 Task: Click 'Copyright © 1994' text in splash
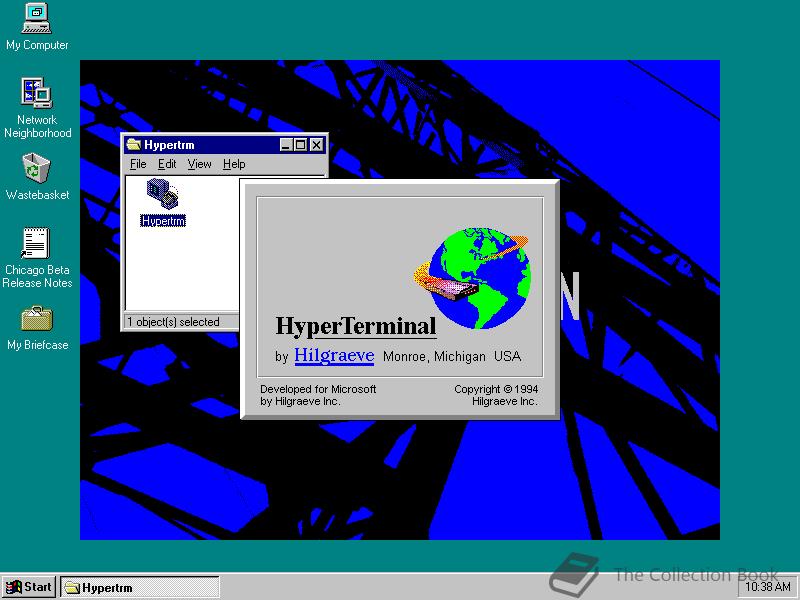(x=496, y=389)
